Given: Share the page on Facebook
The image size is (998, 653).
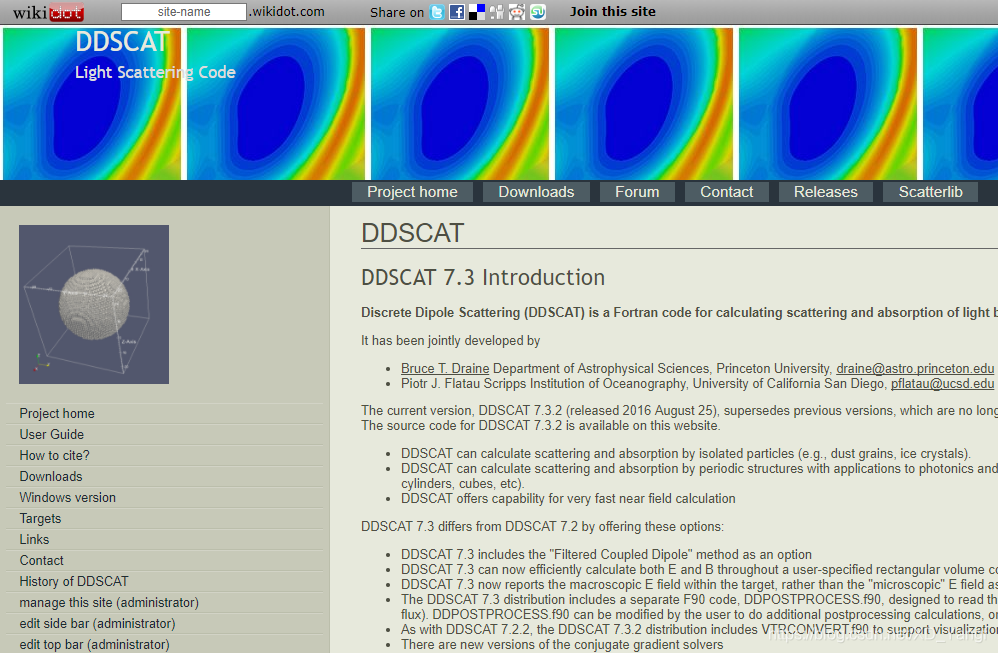Looking at the screenshot, I should pyautogui.click(x=456, y=12).
